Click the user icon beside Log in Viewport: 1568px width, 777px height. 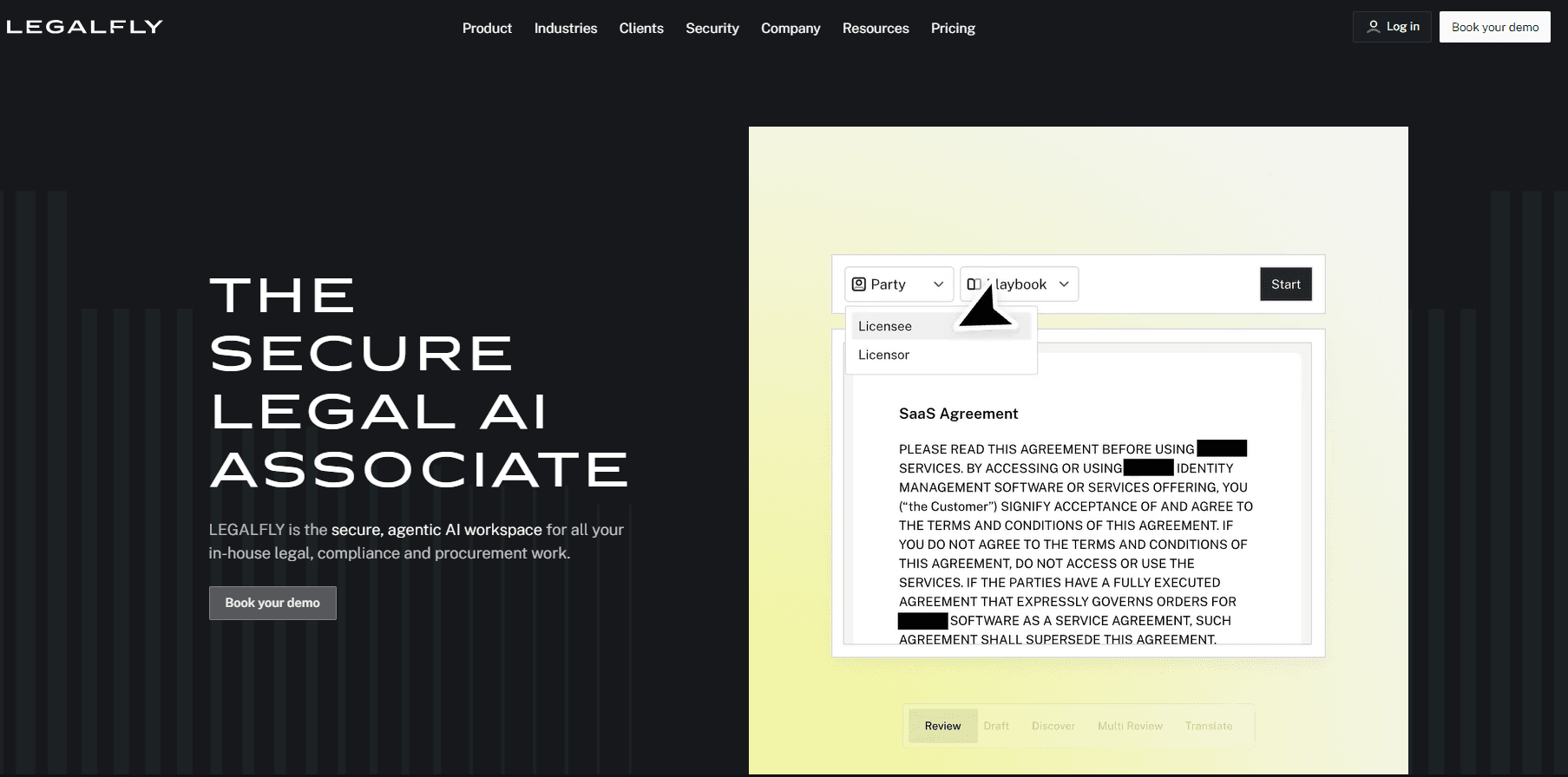pyautogui.click(x=1373, y=27)
